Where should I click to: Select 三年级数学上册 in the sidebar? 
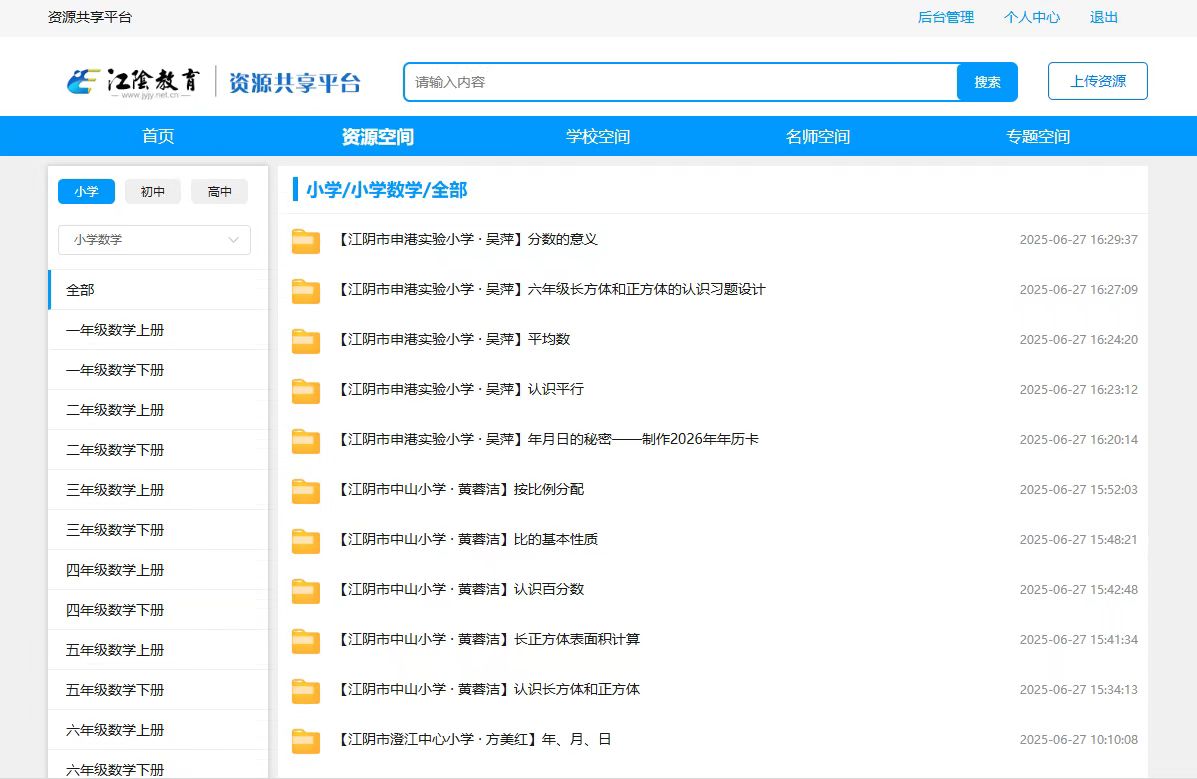point(115,490)
